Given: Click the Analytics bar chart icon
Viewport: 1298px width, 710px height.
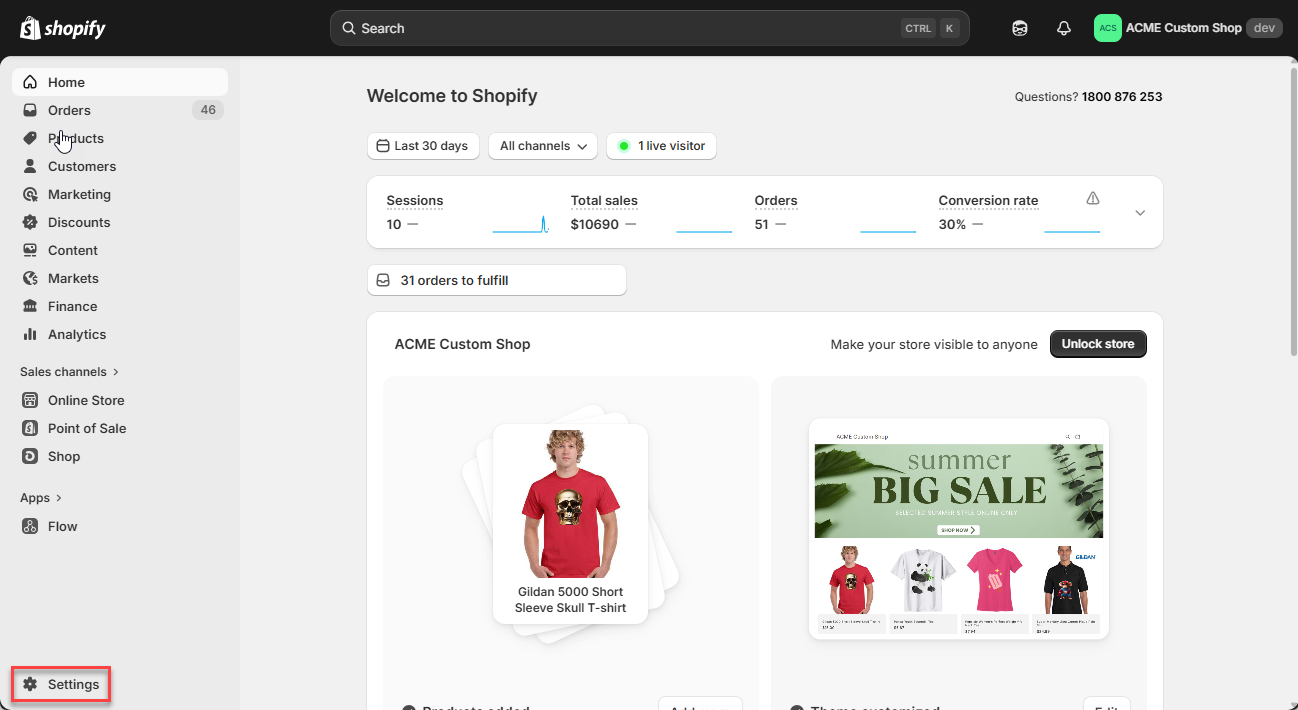Looking at the screenshot, I should [30, 334].
